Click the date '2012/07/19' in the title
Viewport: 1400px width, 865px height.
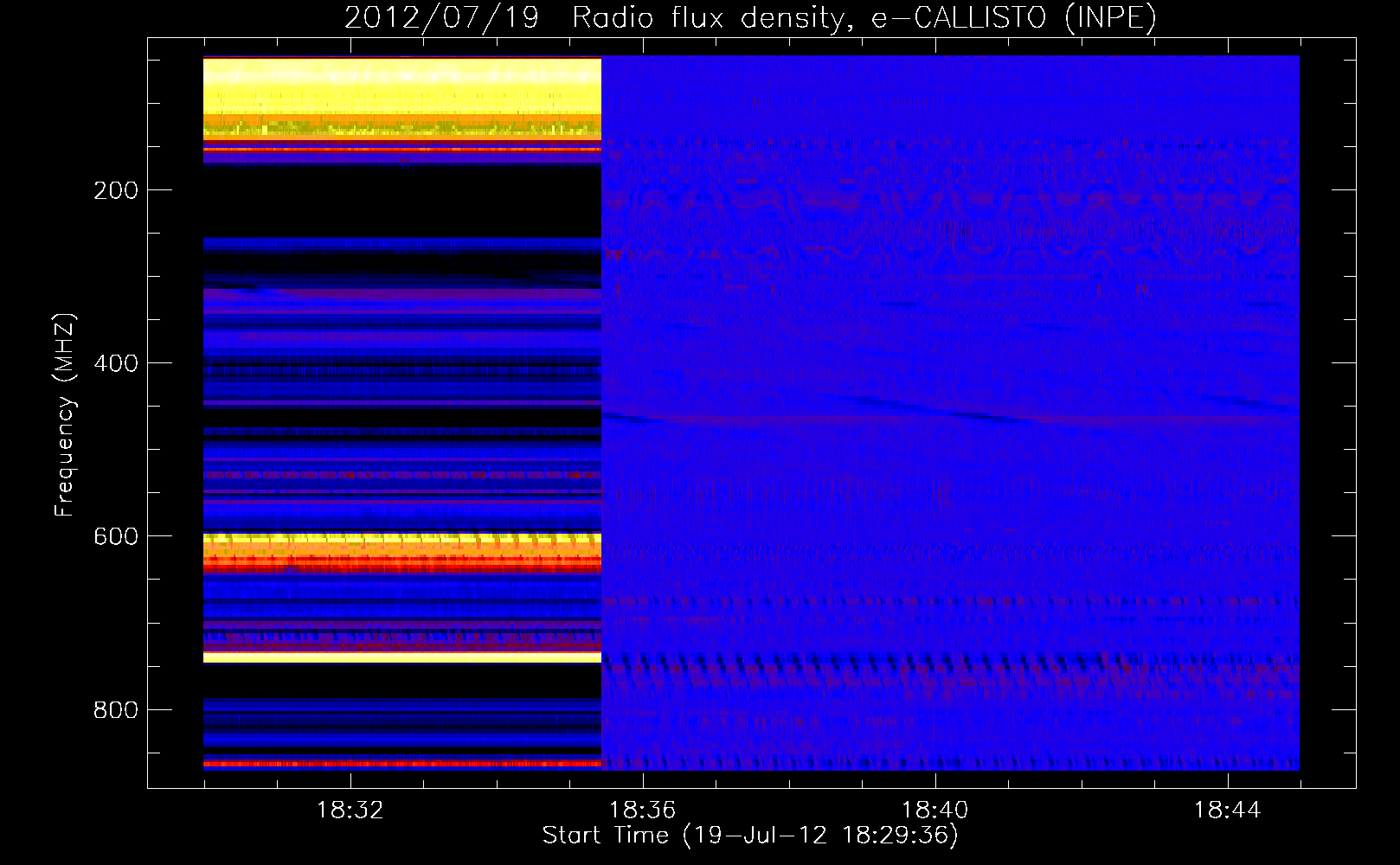pyautogui.click(x=441, y=17)
